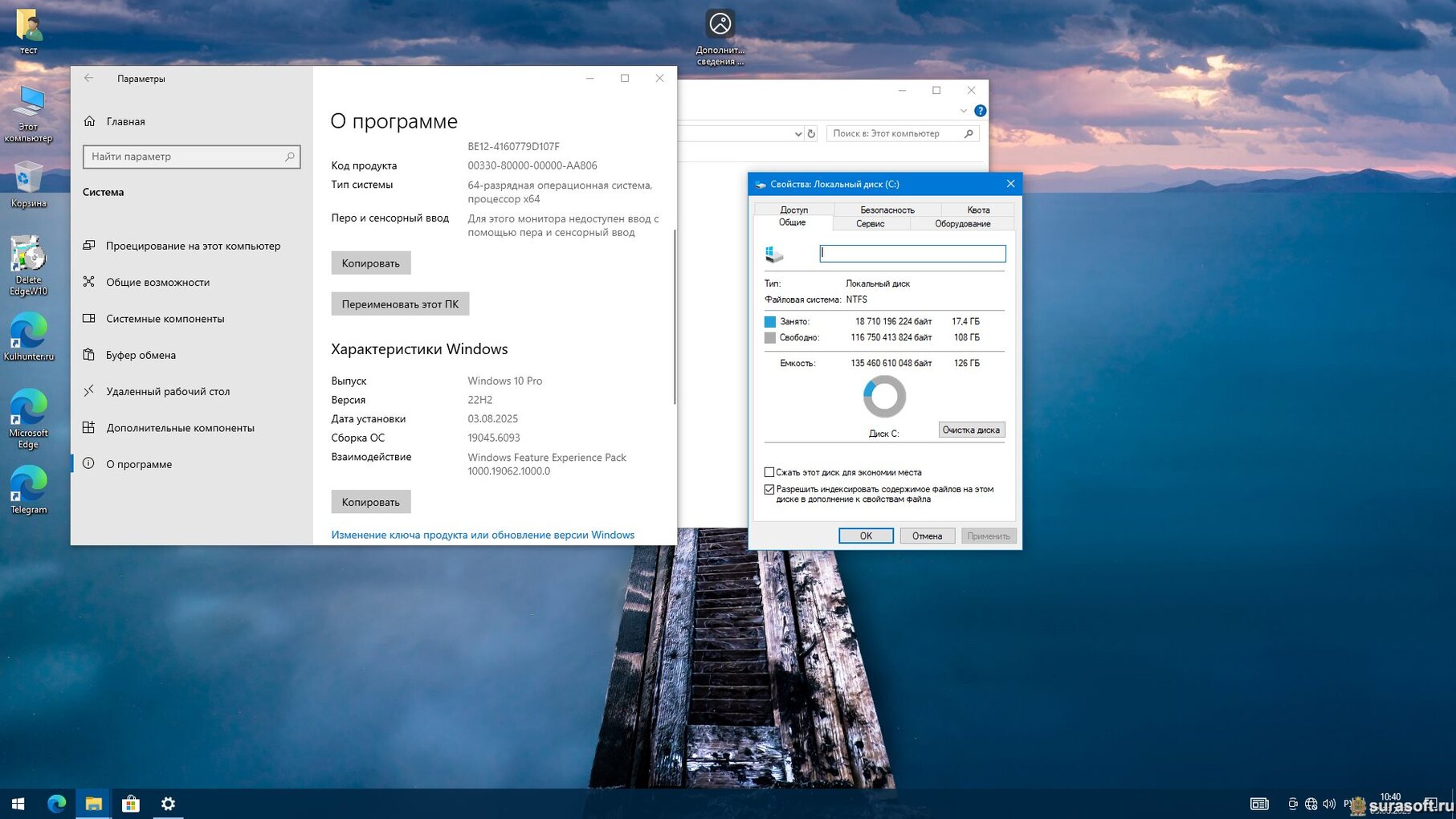Select Буфер обмена in Settings sidebar
This screenshot has width=1456, height=819.
point(141,355)
